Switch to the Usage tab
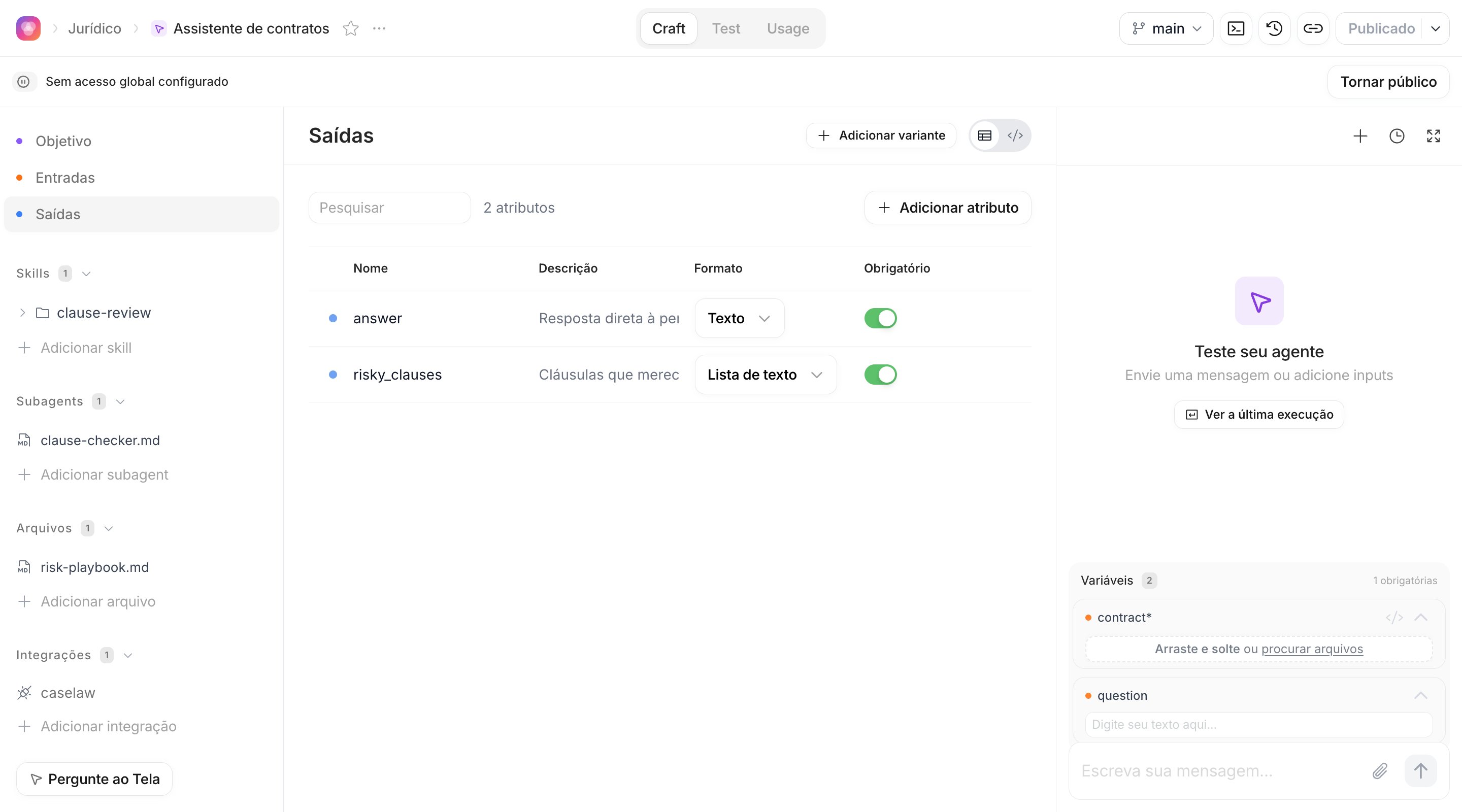 [x=788, y=28]
